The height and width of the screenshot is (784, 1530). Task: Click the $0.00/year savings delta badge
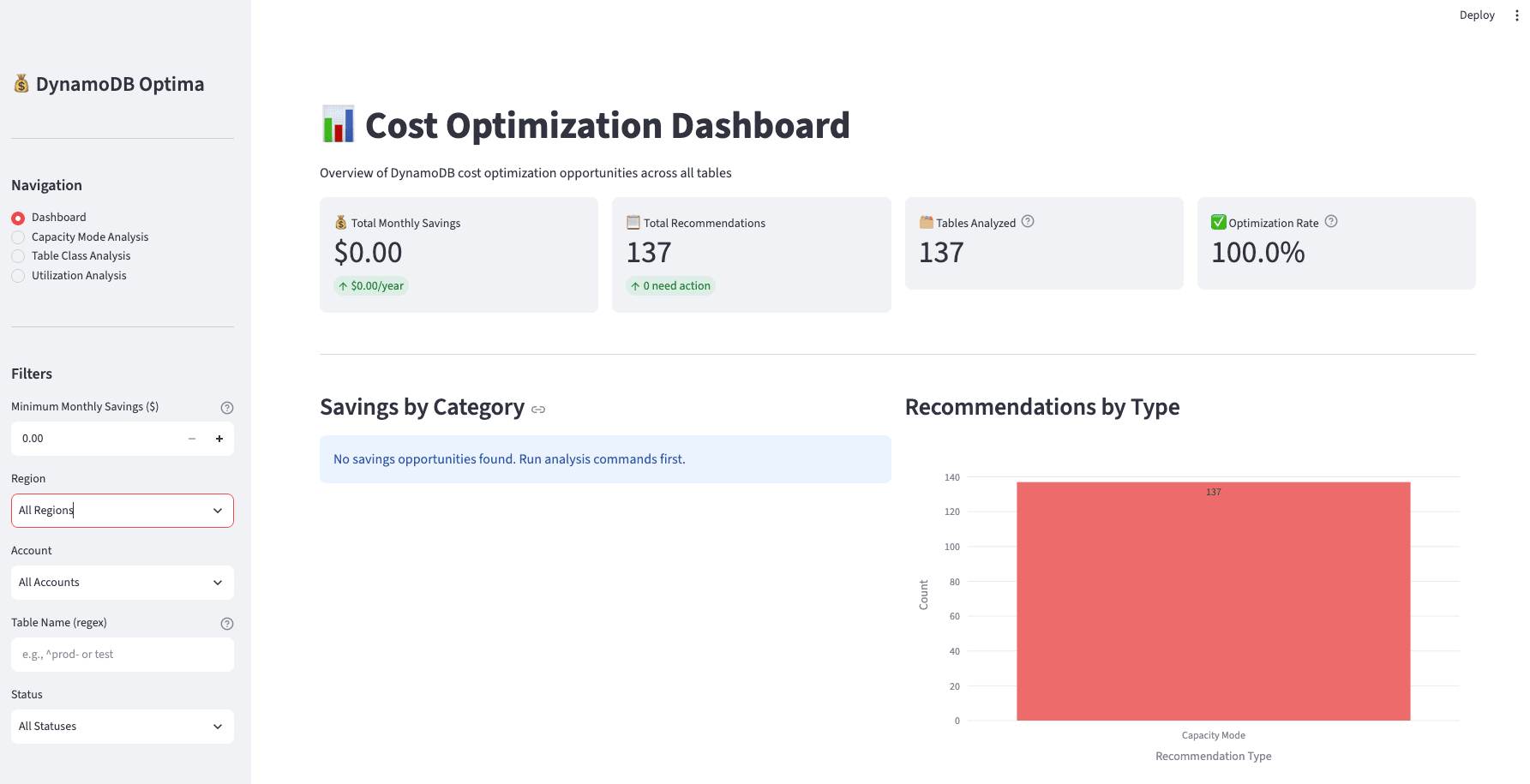(371, 286)
